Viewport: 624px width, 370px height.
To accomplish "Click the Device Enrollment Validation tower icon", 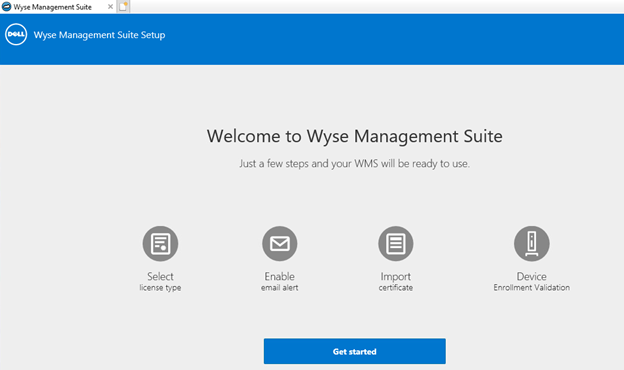I will (532, 243).
